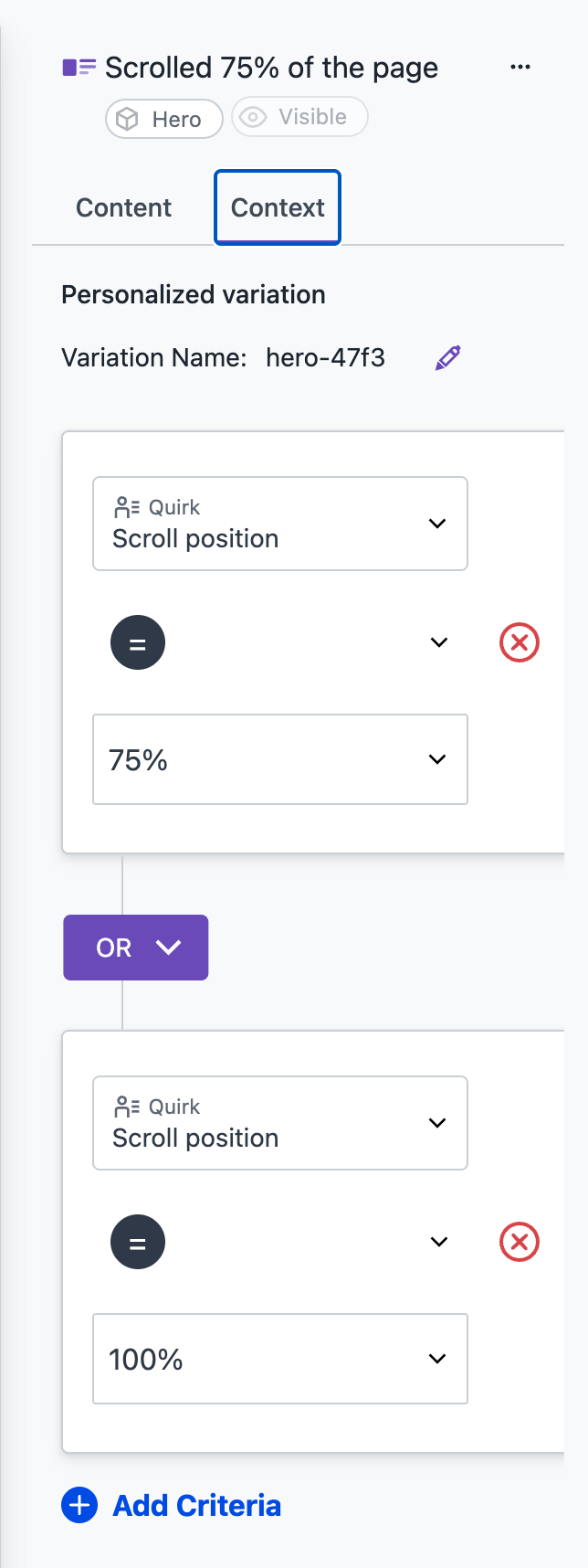
Task: Toggle the Visible eye badge
Action: [299, 117]
